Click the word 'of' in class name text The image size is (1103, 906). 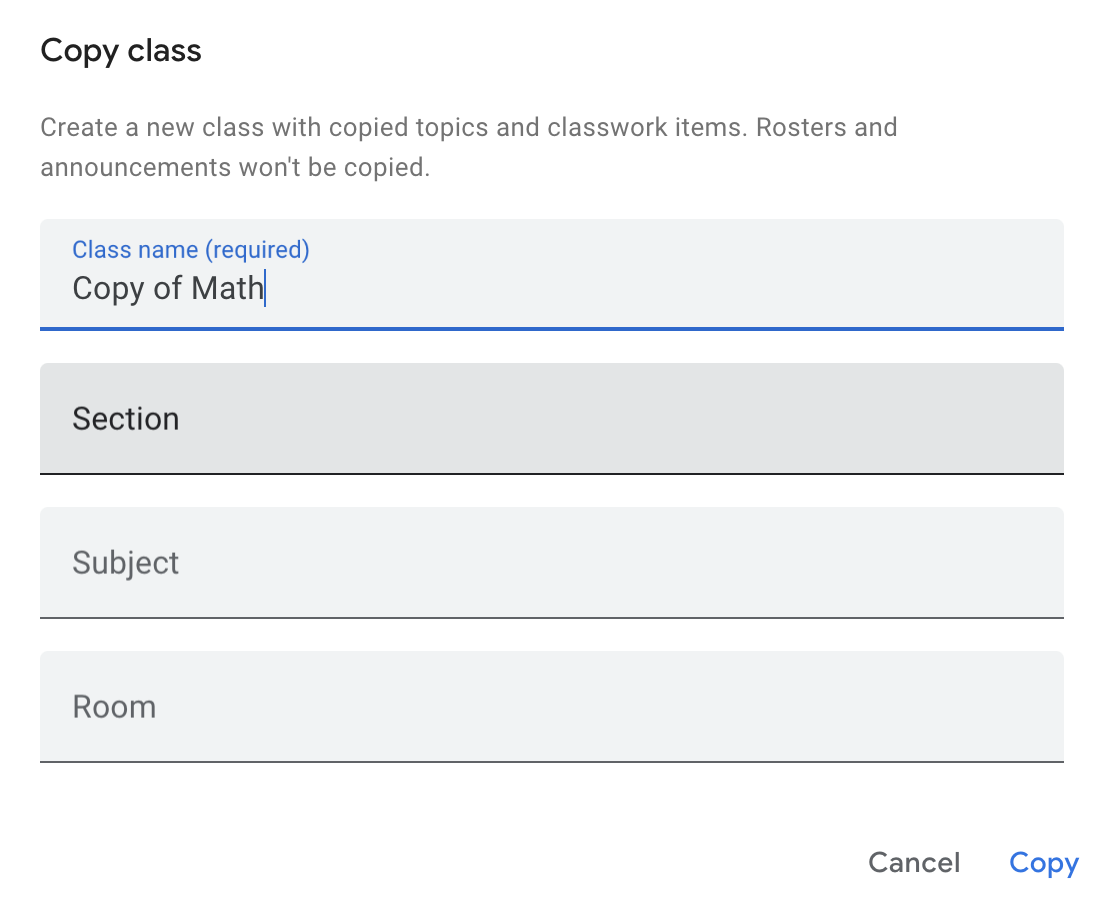168,288
